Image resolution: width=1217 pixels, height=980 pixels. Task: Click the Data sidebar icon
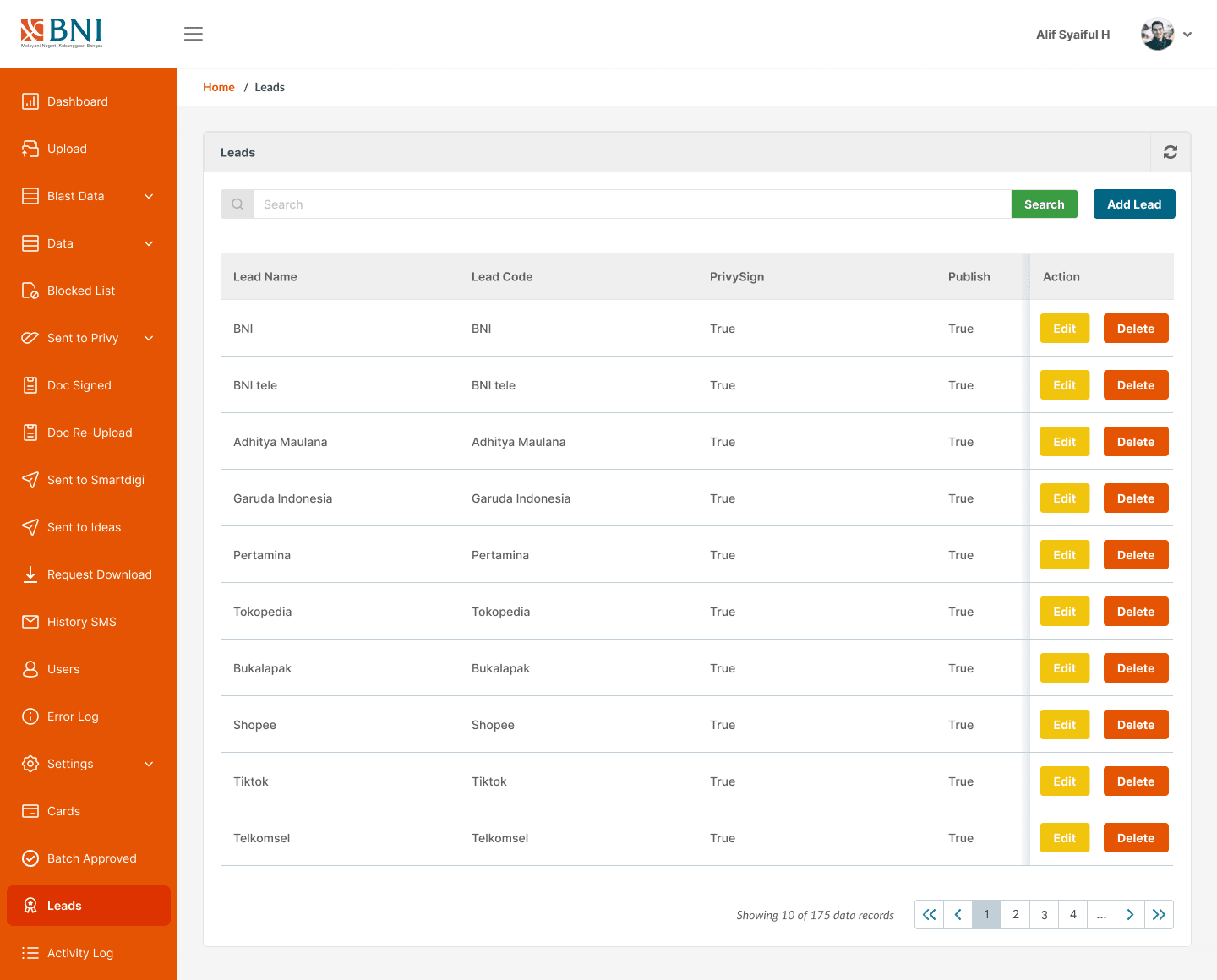(30, 243)
